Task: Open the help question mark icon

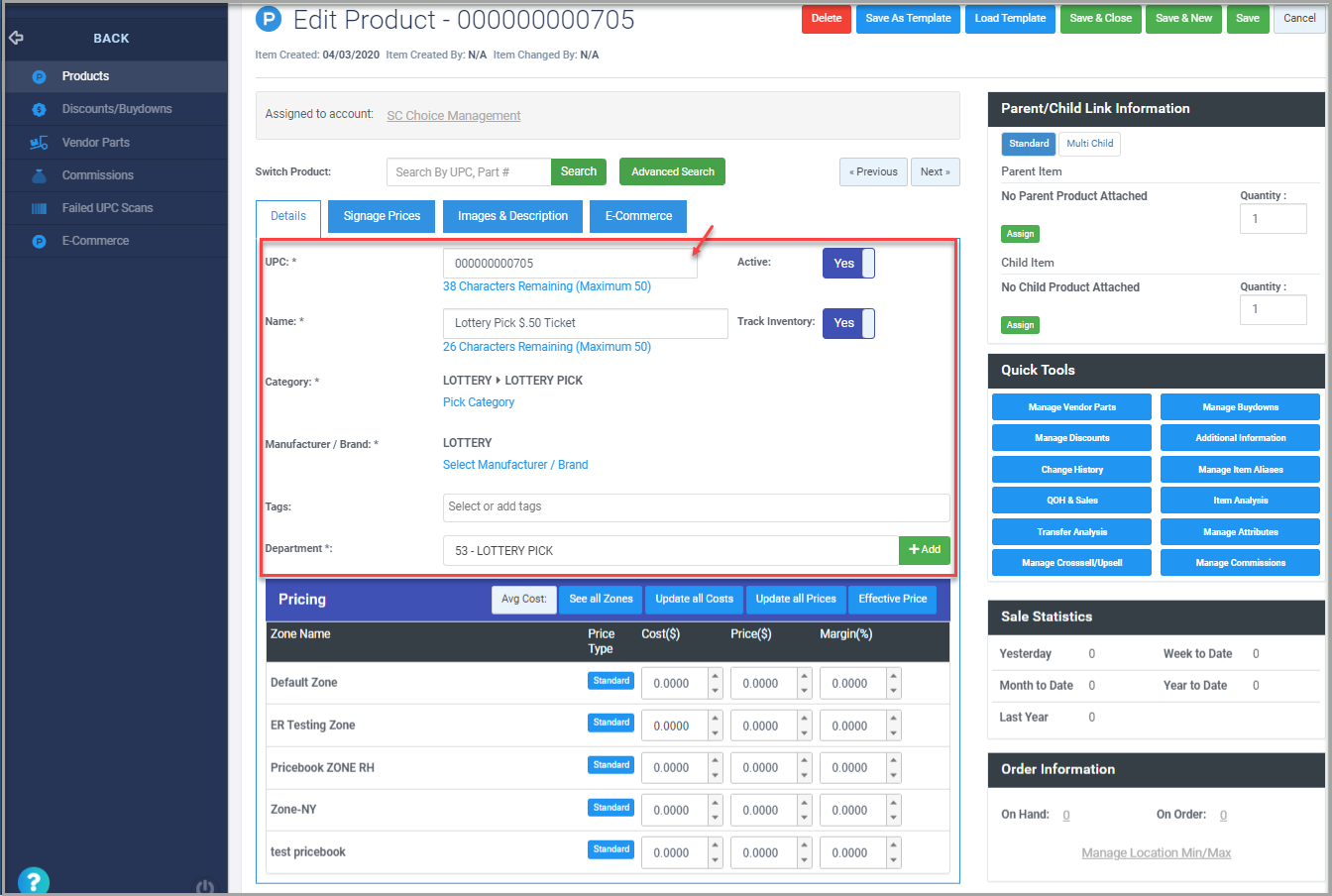Action: 33,881
